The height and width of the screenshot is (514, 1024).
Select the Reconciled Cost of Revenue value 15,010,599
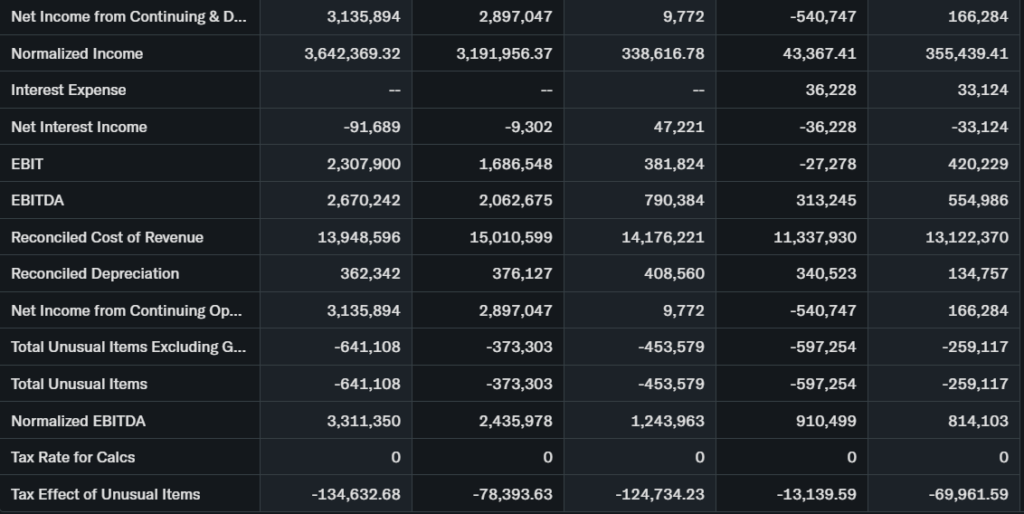pos(510,237)
